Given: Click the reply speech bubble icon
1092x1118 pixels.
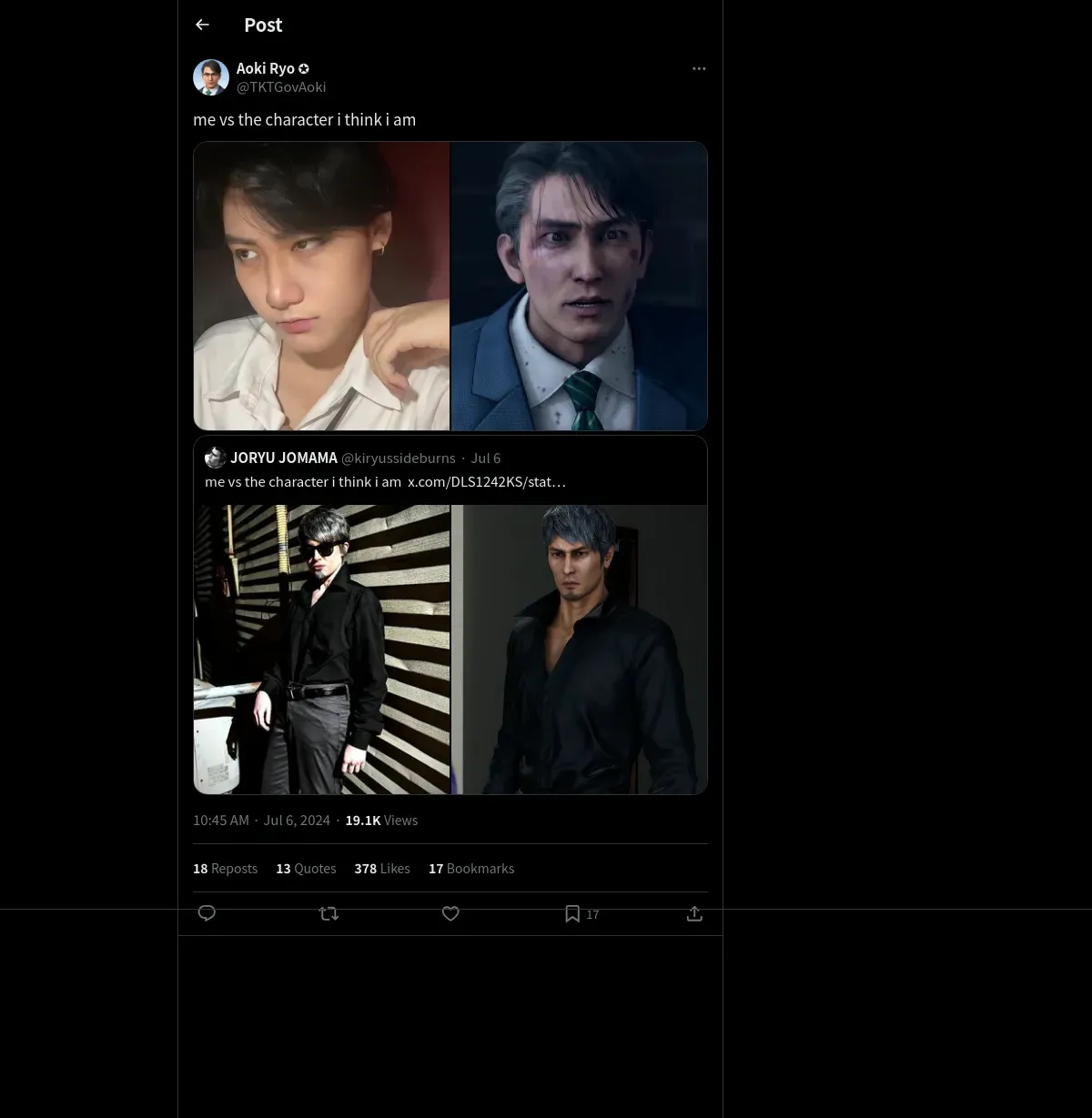Looking at the screenshot, I should pos(207,913).
